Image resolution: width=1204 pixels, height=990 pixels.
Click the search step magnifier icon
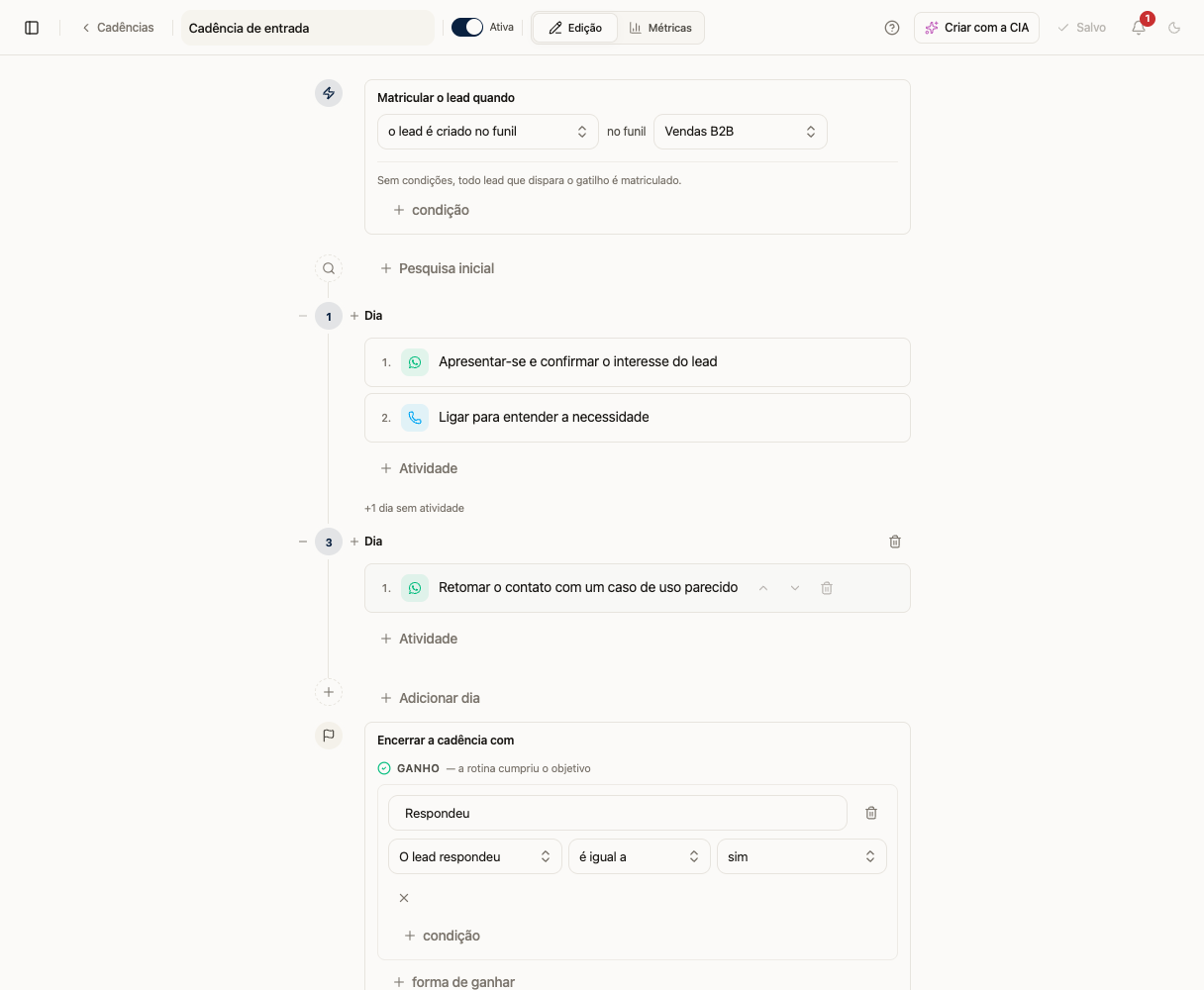pyautogui.click(x=329, y=268)
